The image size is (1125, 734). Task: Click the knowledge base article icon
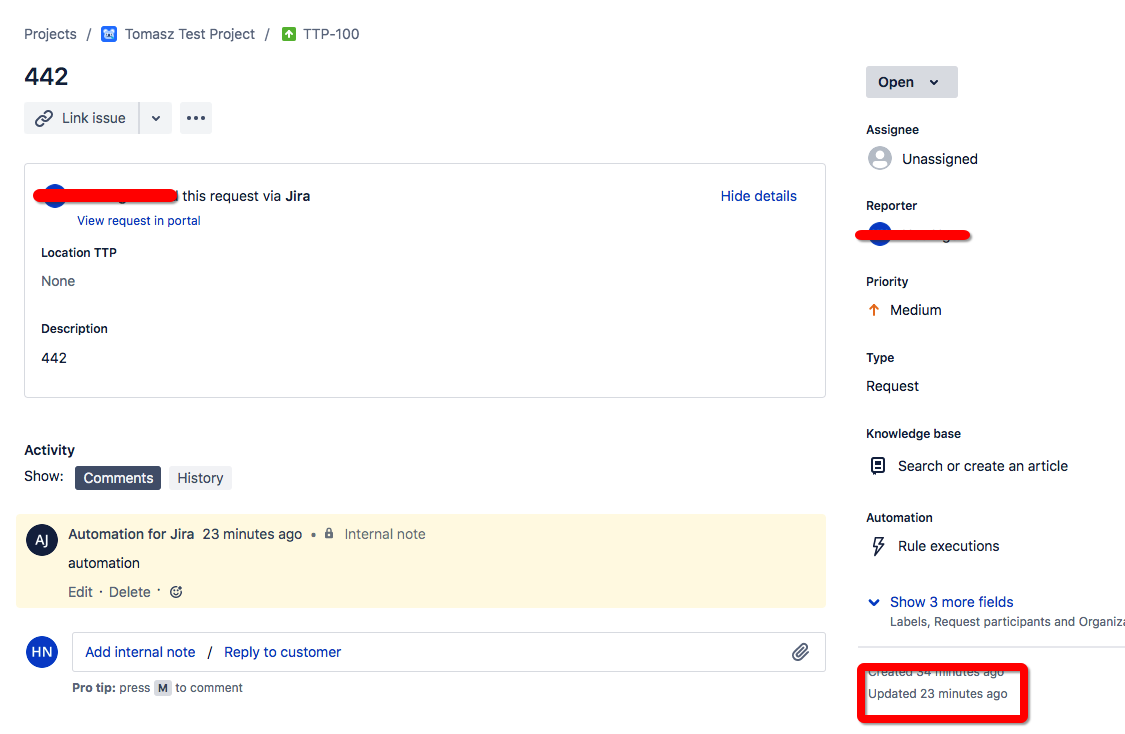[x=877, y=466]
